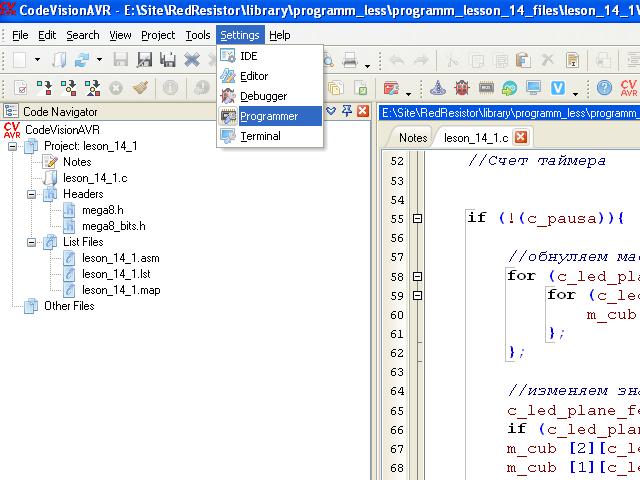This screenshot has width=640, height=480.
Task: Open the Reopen file dropdown arrow
Action: click(99, 60)
